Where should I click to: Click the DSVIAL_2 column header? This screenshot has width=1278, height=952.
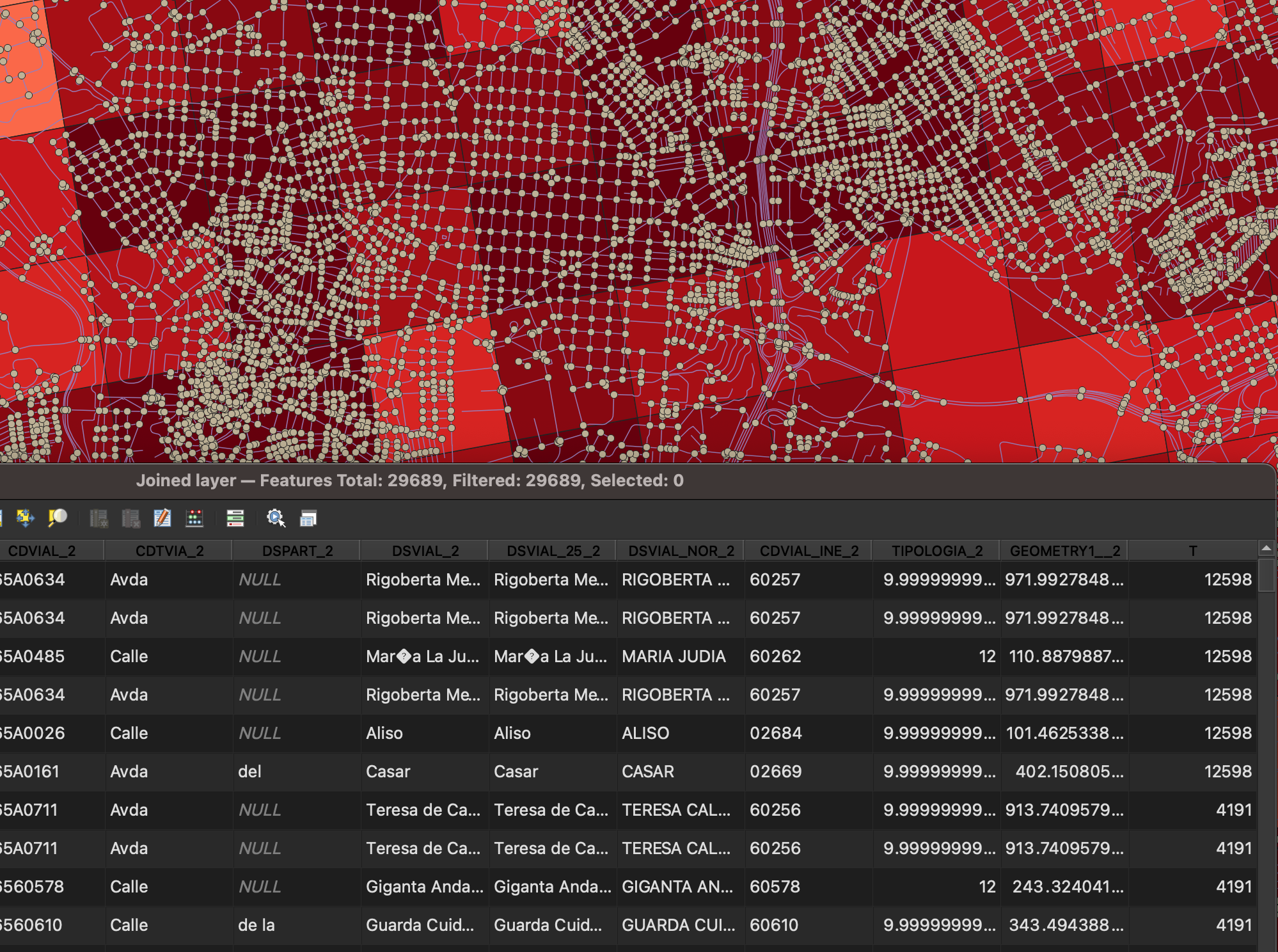click(x=425, y=551)
